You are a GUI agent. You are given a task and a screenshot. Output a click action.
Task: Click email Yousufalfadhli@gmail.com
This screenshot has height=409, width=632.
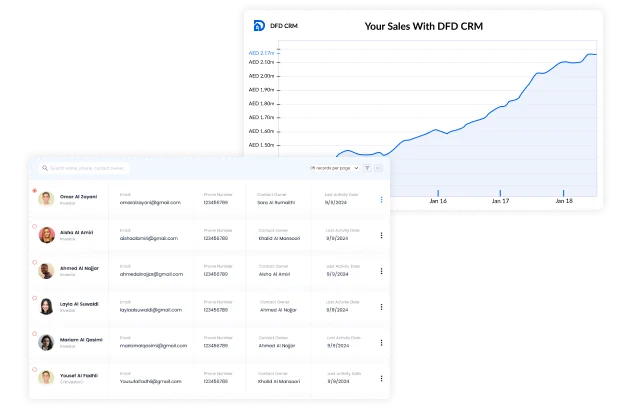coord(151,381)
